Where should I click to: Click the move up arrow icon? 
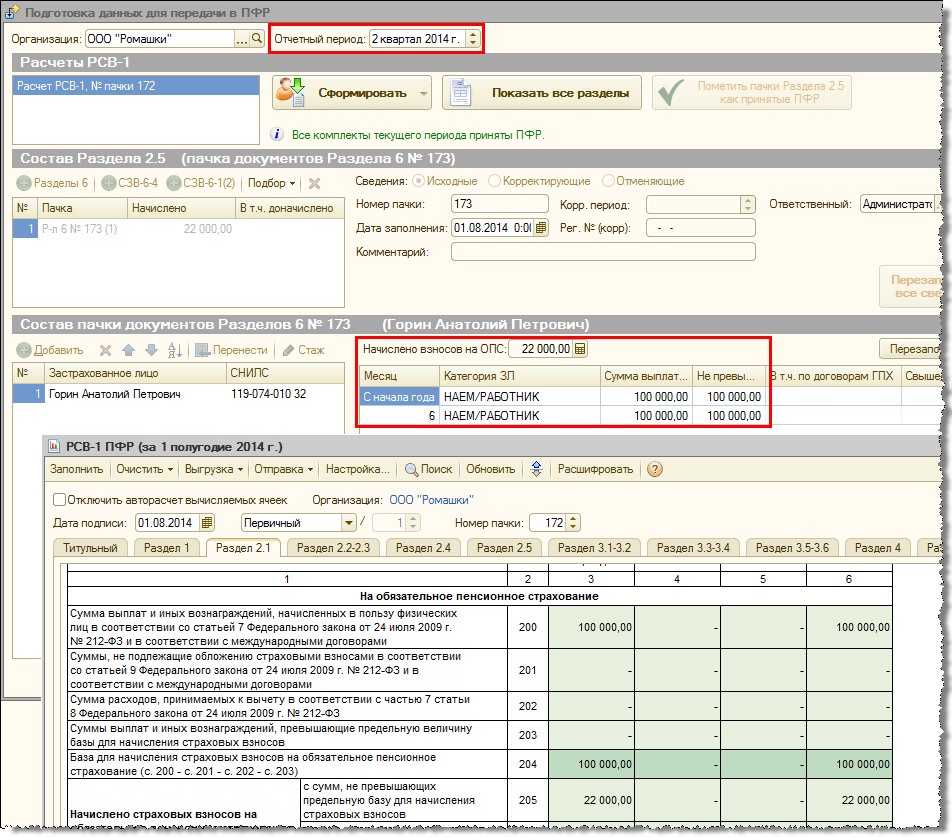[128, 350]
